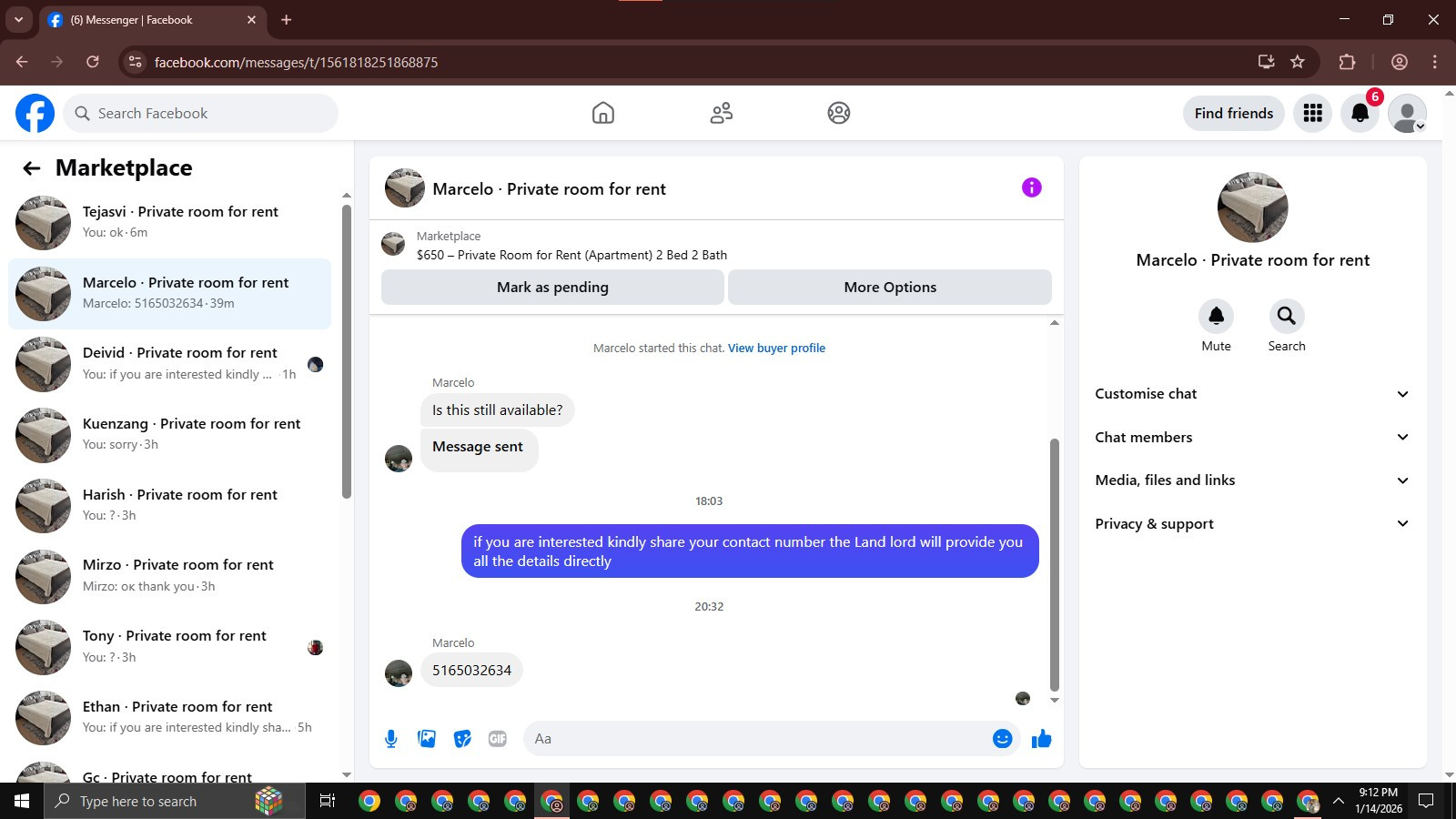Click the 5165032634 message bubble

coord(471,670)
